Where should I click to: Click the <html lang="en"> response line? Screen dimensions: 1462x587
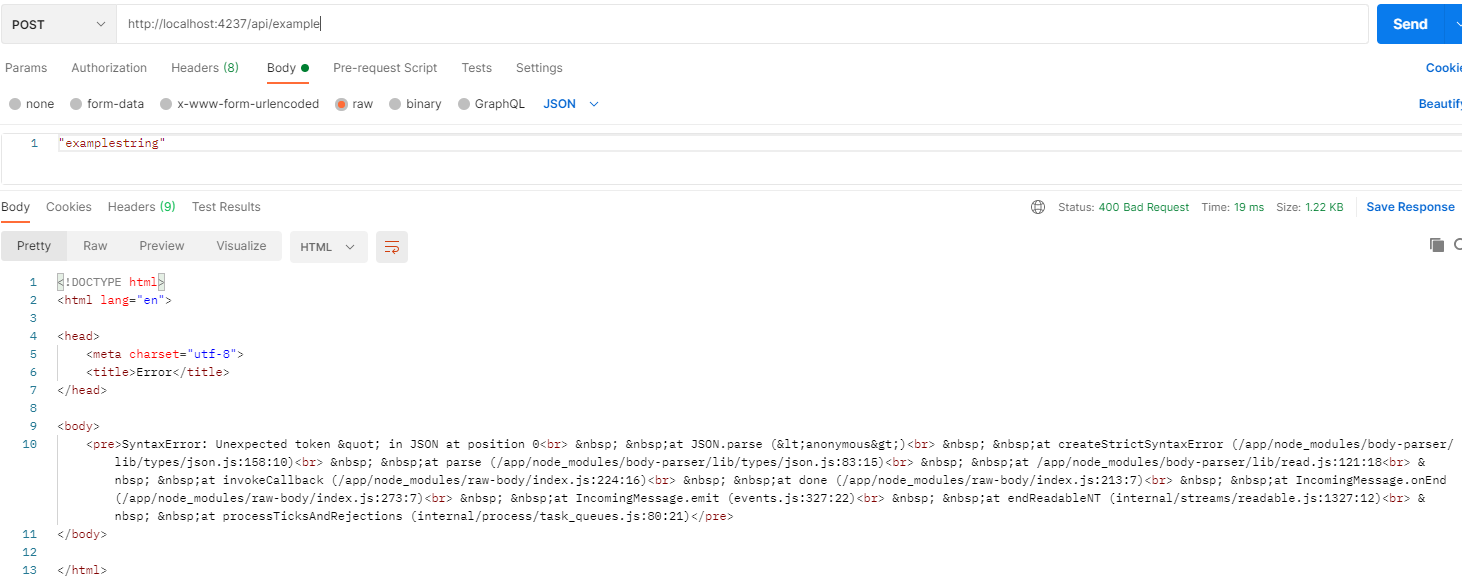pyautogui.click(x=114, y=300)
